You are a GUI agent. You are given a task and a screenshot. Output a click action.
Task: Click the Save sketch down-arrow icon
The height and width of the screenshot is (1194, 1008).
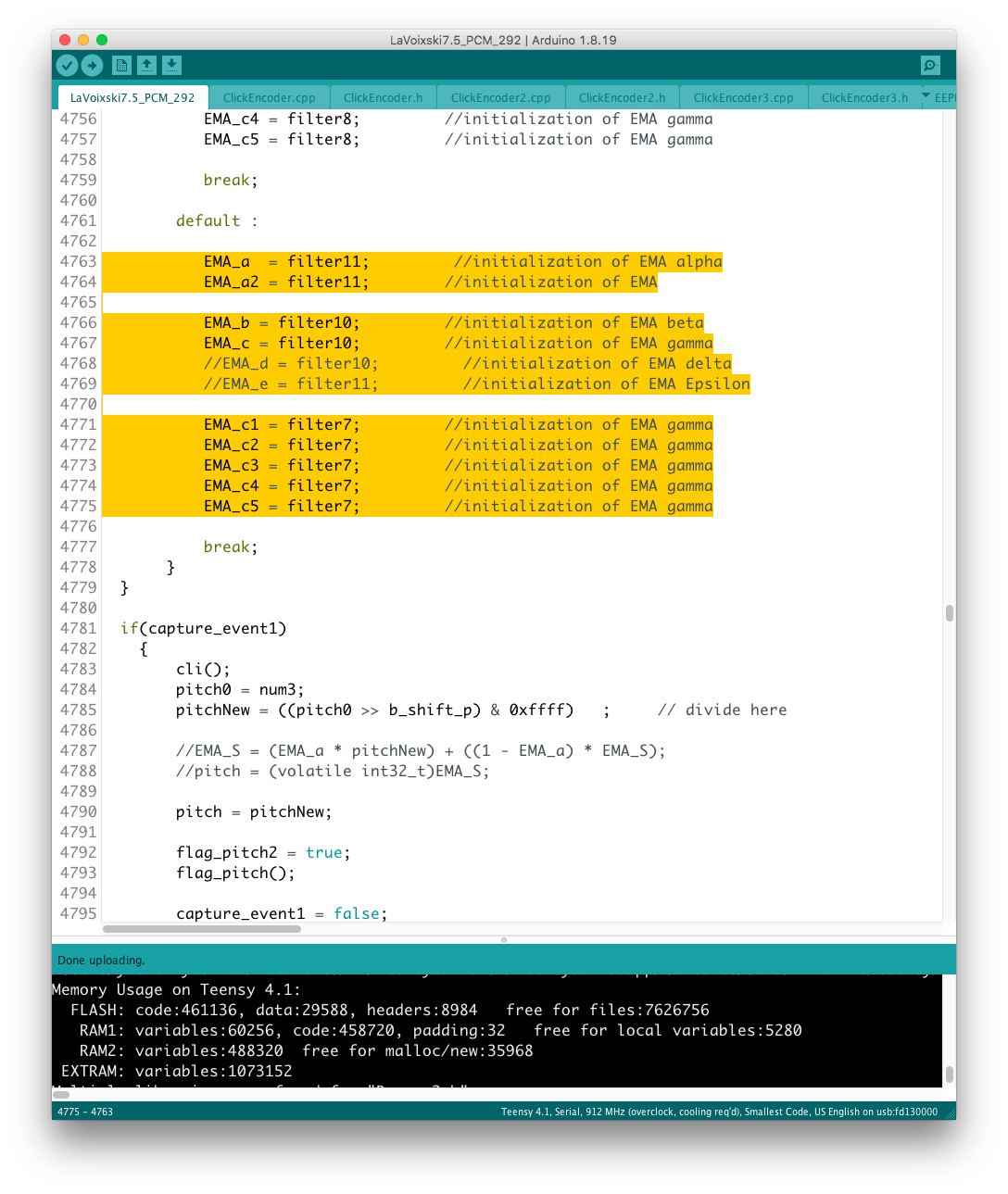pyautogui.click(x=171, y=65)
